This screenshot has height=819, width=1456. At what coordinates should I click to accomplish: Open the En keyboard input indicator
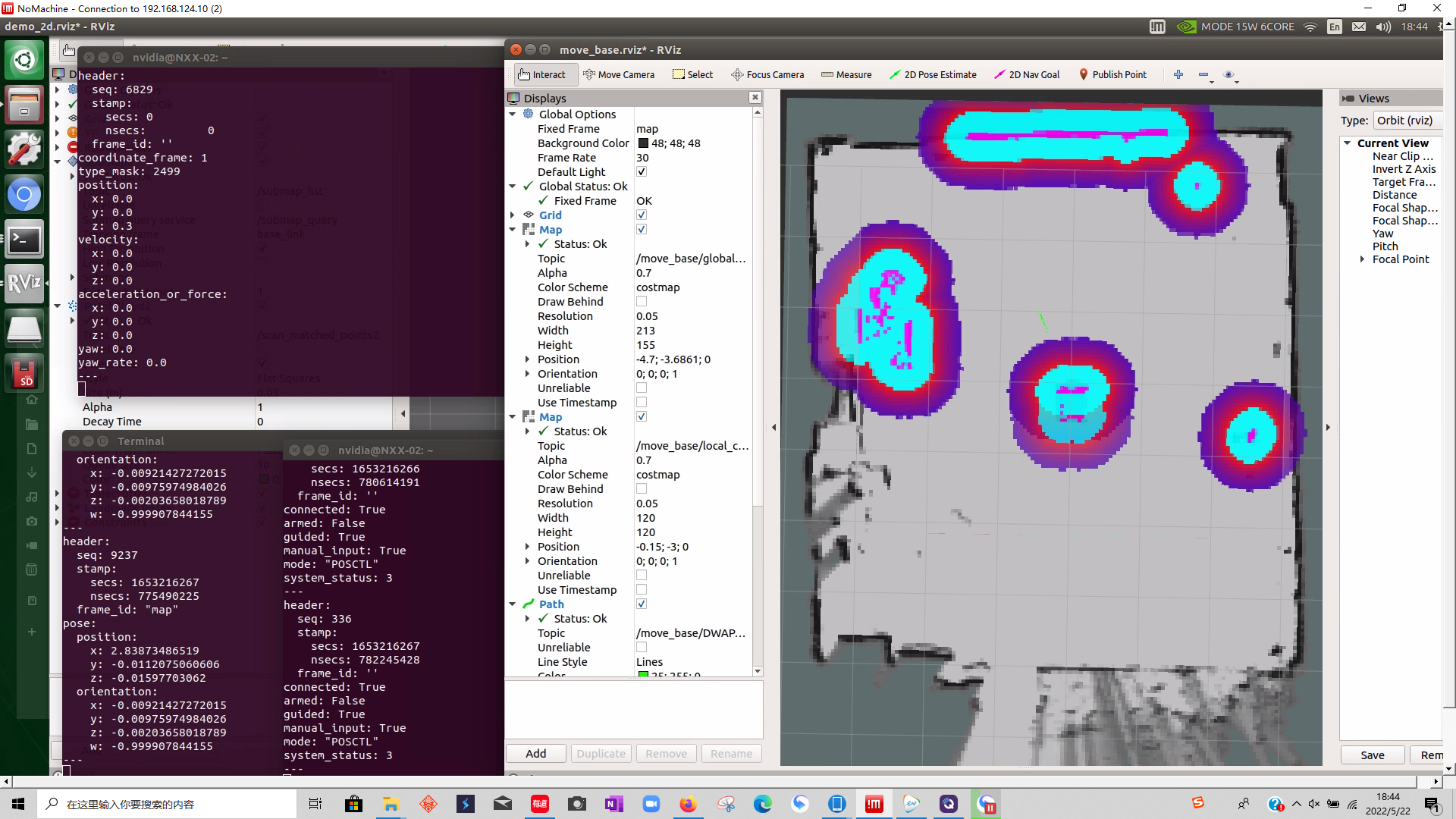click(x=1335, y=27)
